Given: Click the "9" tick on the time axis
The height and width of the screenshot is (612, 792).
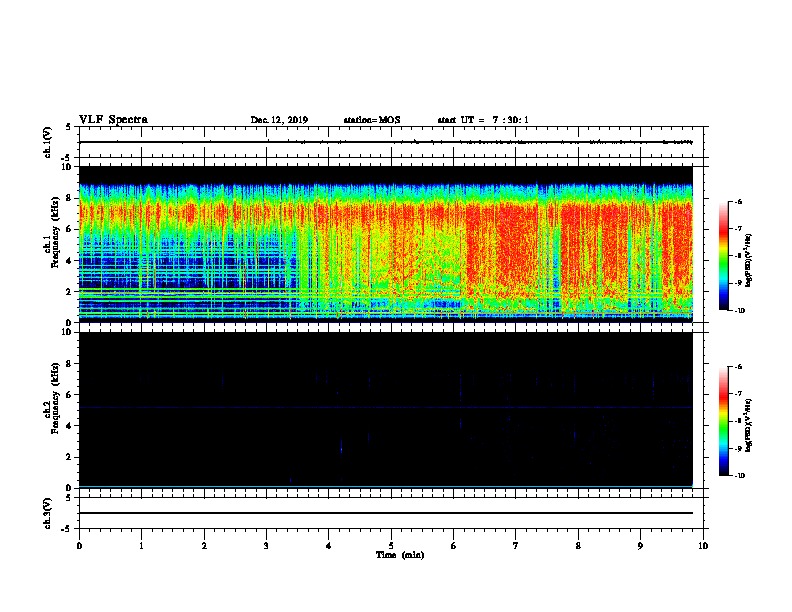Looking at the screenshot, I should click(x=640, y=545).
